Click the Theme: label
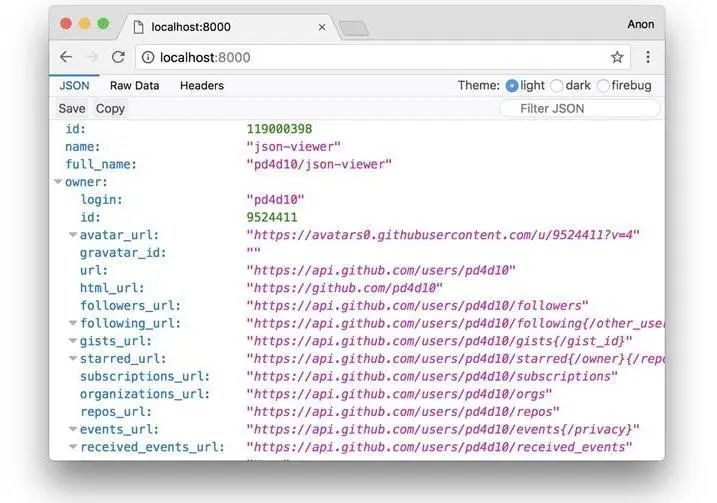The height and width of the screenshot is (503, 717). click(479, 86)
